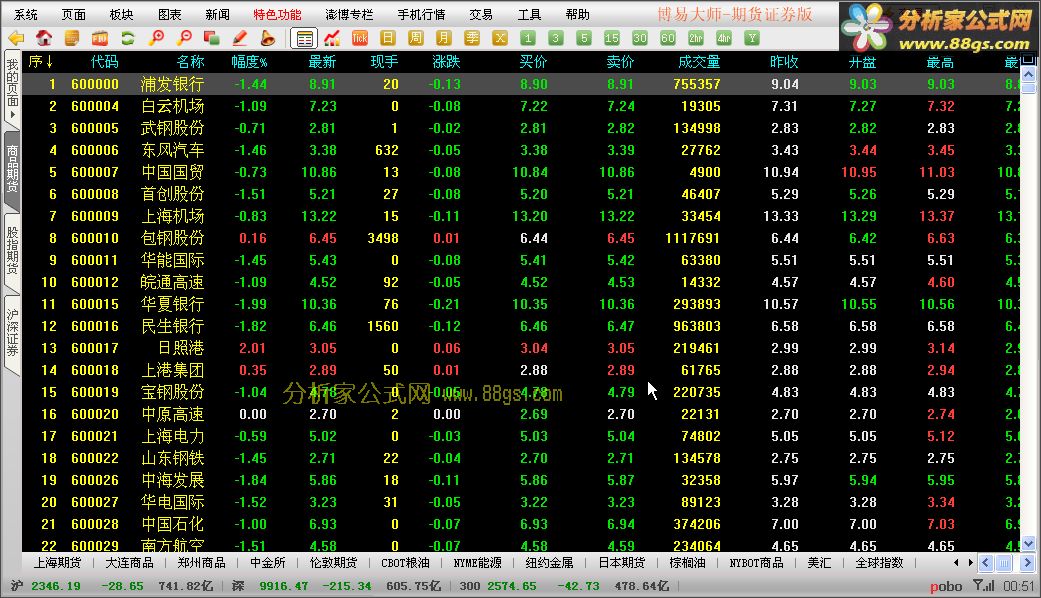Click the horizontal scrollbar thumb
Image resolution: width=1041 pixels, height=598 pixels.
pos(1004,563)
